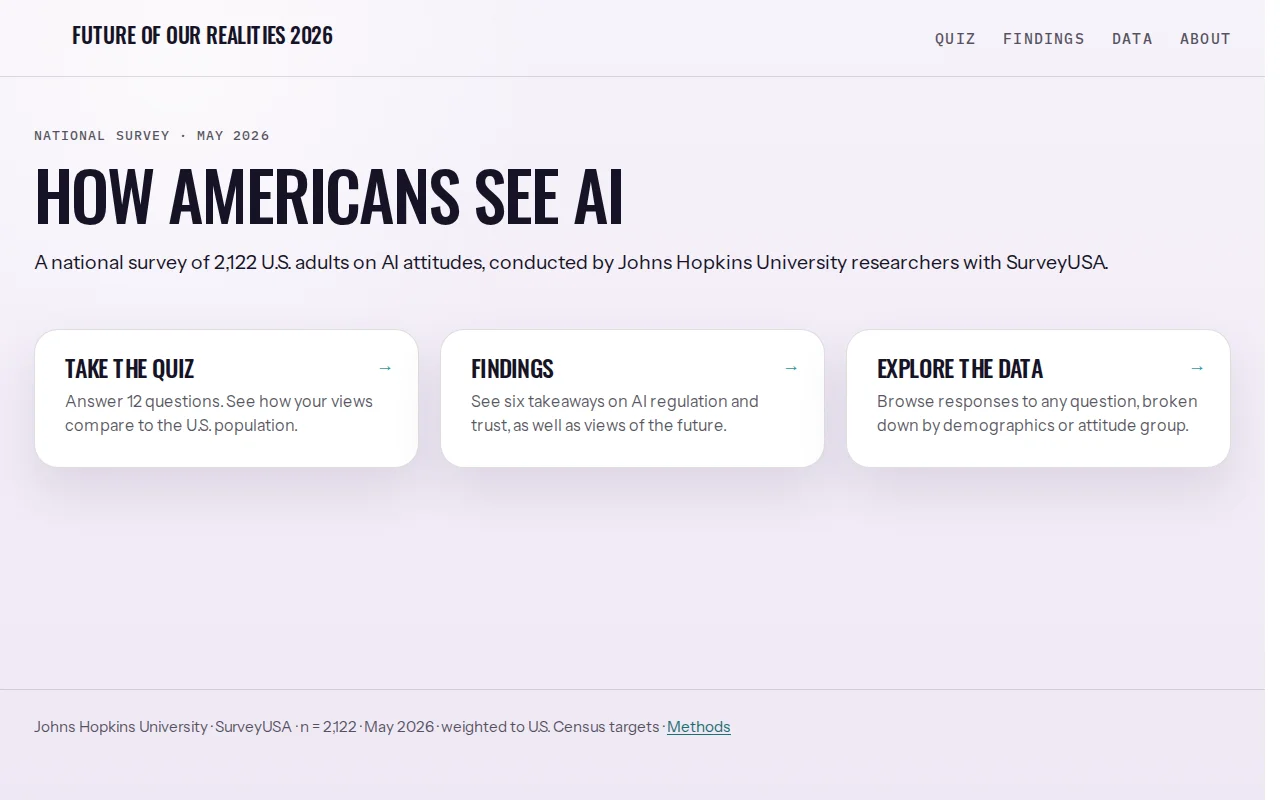This screenshot has height=800, width=1280.
Task: Click 'Answer 12 questions' description text
Action: click(x=219, y=413)
